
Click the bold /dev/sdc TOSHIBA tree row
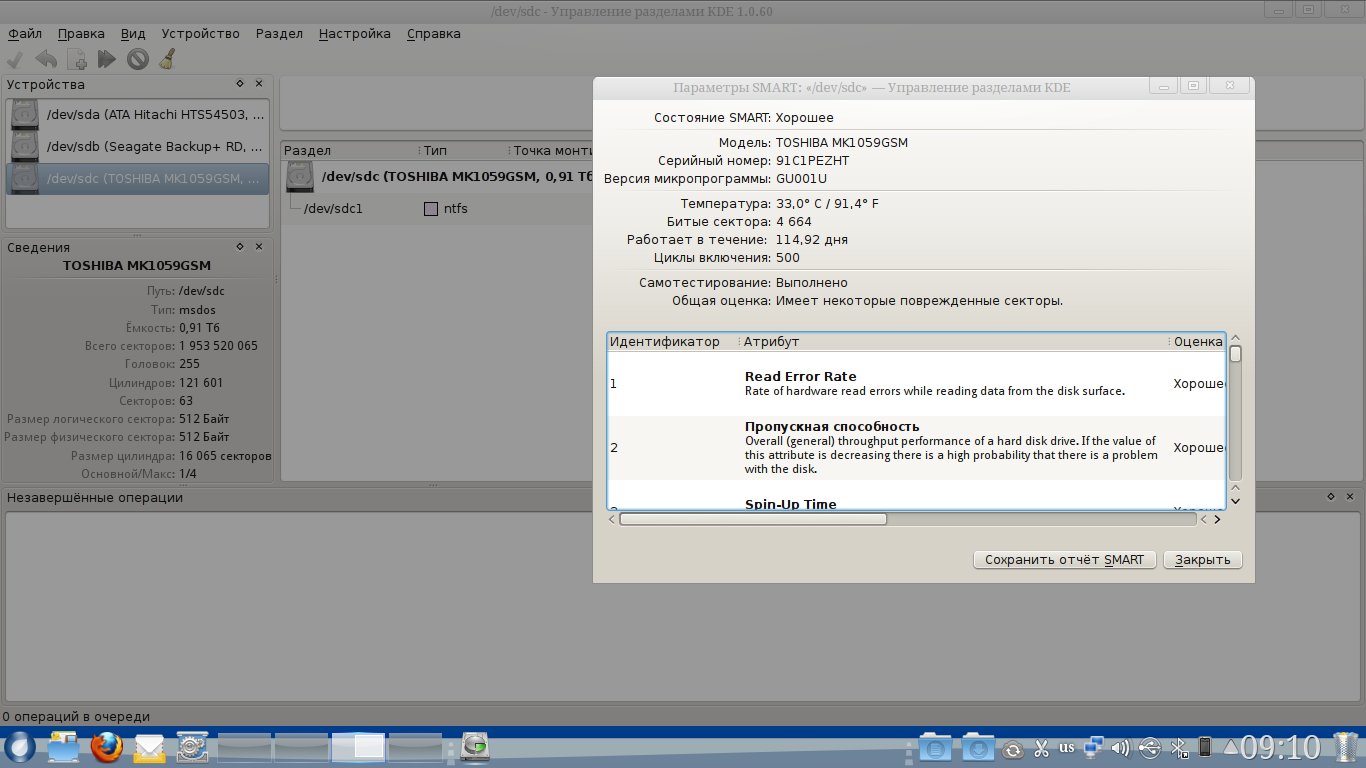436,177
